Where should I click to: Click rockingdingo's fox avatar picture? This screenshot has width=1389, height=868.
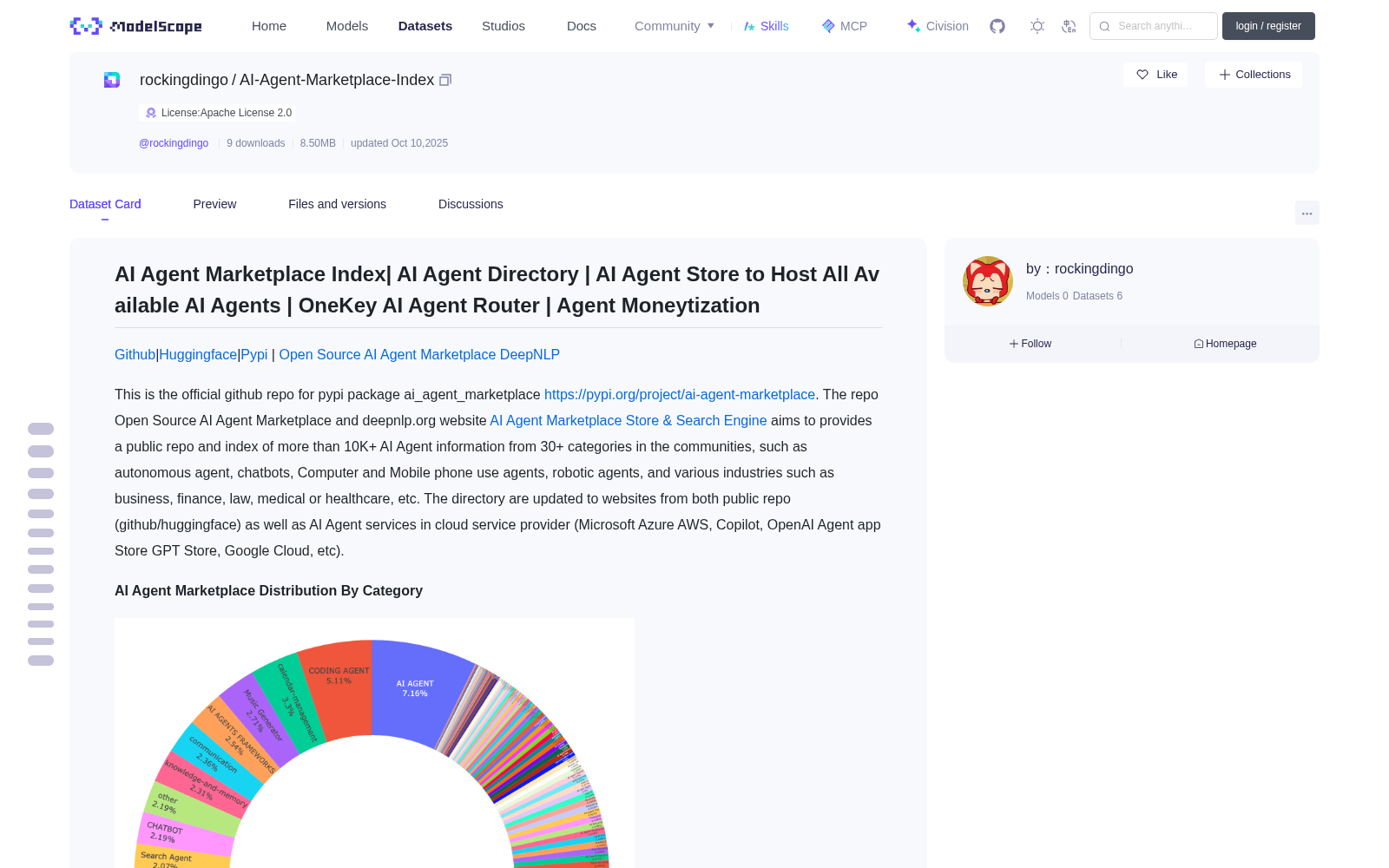coord(988,281)
